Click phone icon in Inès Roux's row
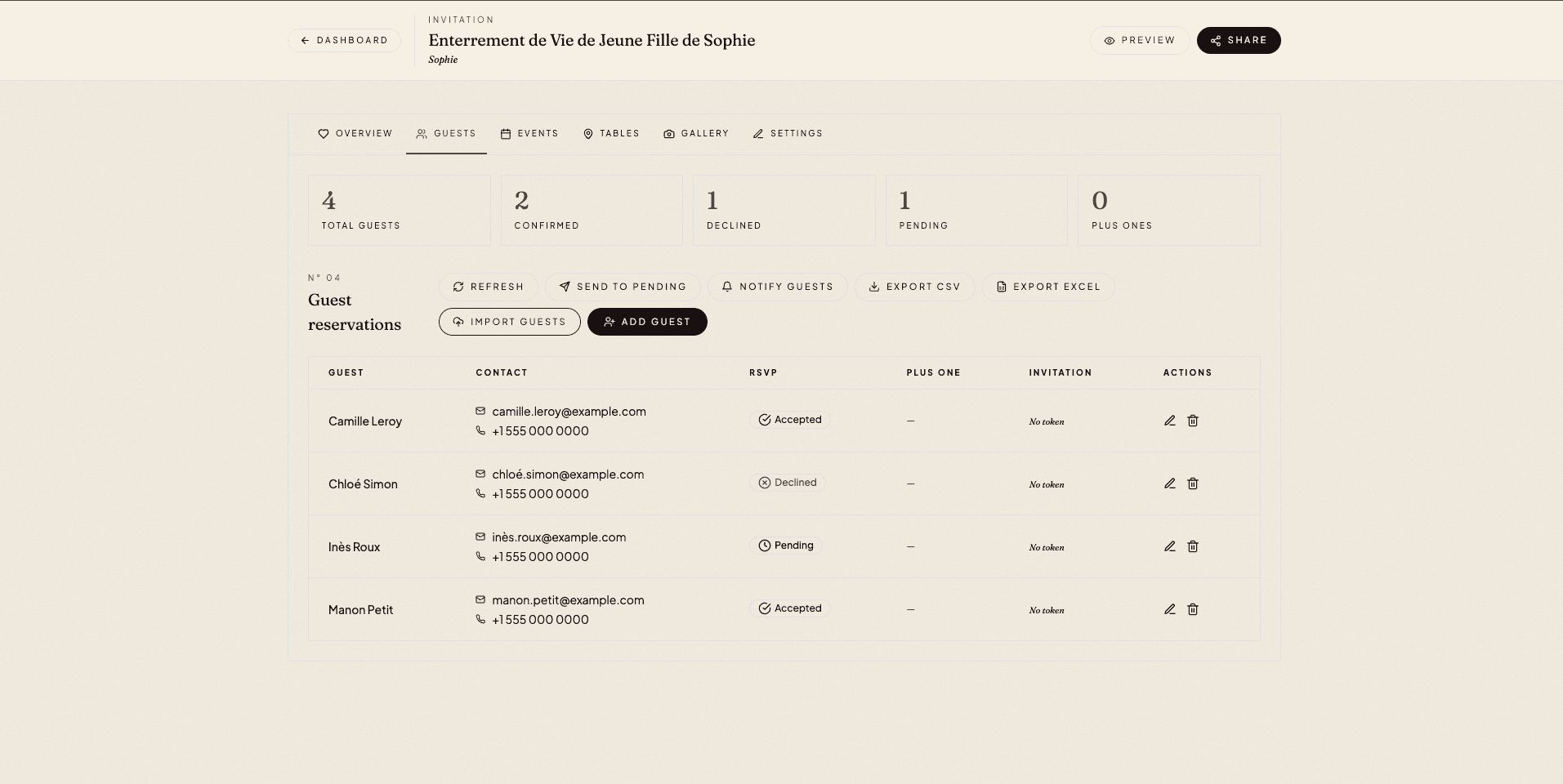Viewport: 1563px width, 784px height. click(x=480, y=556)
